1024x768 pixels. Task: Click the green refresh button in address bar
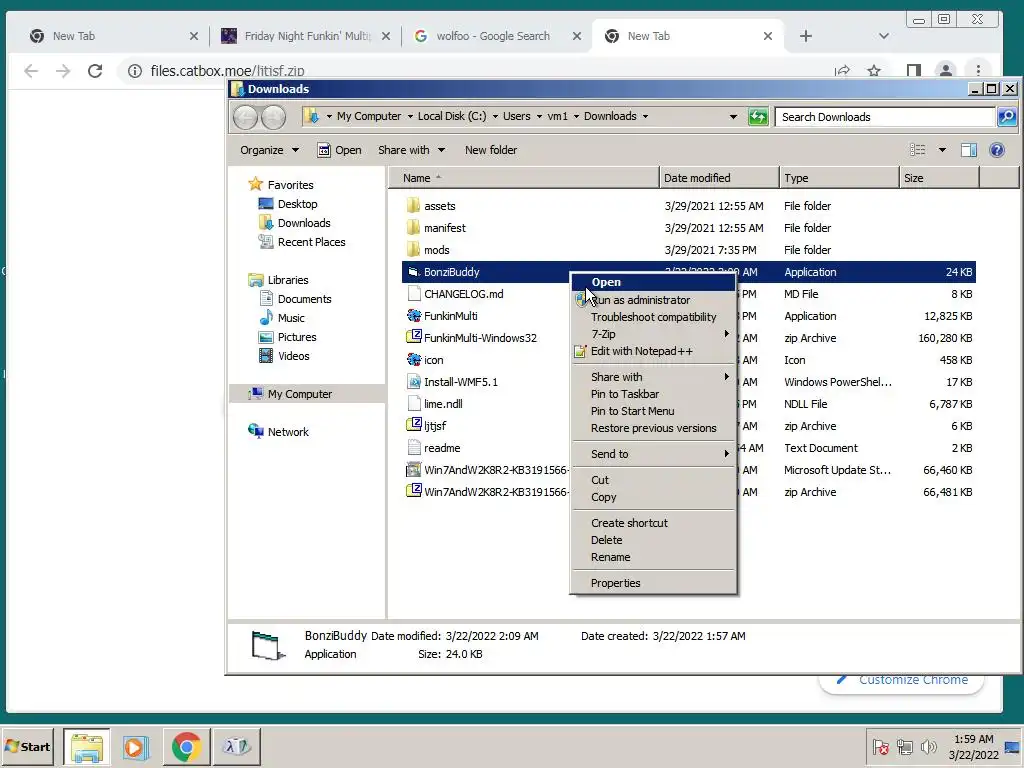pyautogui.click(x=758, y=117)
